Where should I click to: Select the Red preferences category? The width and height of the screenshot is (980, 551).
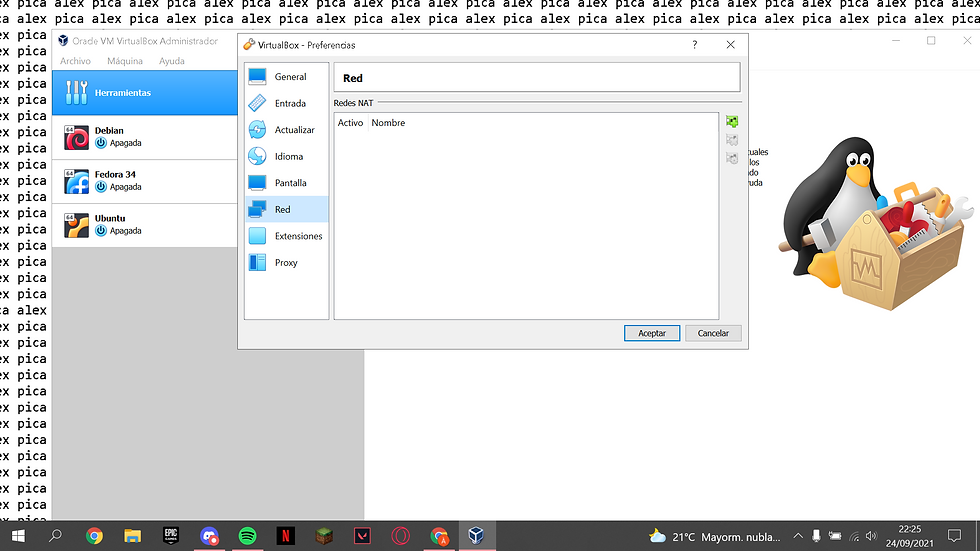point(286,209)
